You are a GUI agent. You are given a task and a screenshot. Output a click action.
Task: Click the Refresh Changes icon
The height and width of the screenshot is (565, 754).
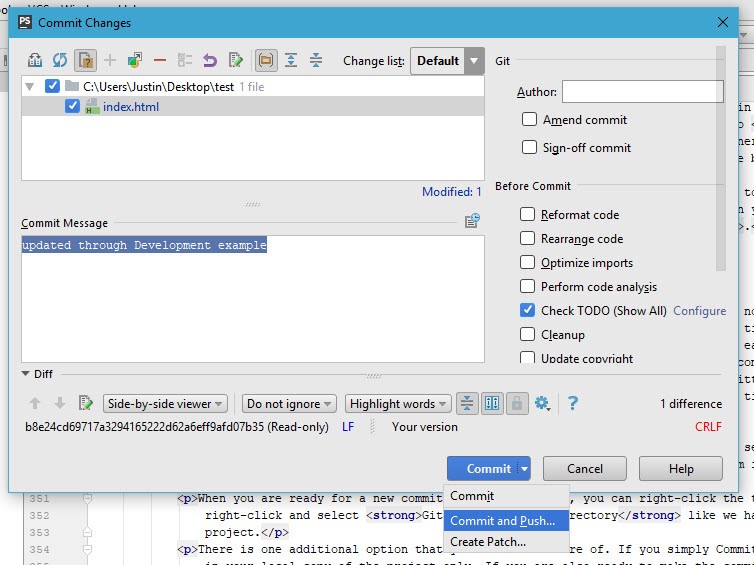pyautogui.click(x=60, y=60)
